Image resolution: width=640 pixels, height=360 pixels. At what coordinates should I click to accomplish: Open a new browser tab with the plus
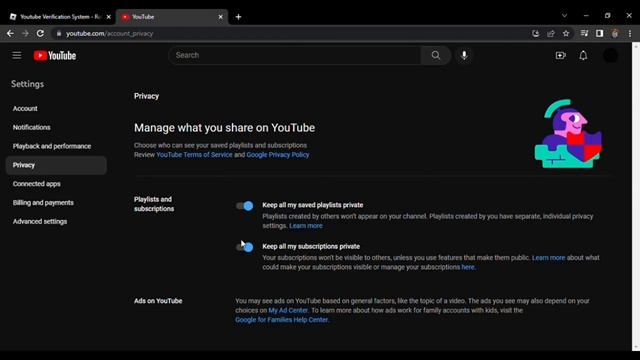(x=238, y=17)
